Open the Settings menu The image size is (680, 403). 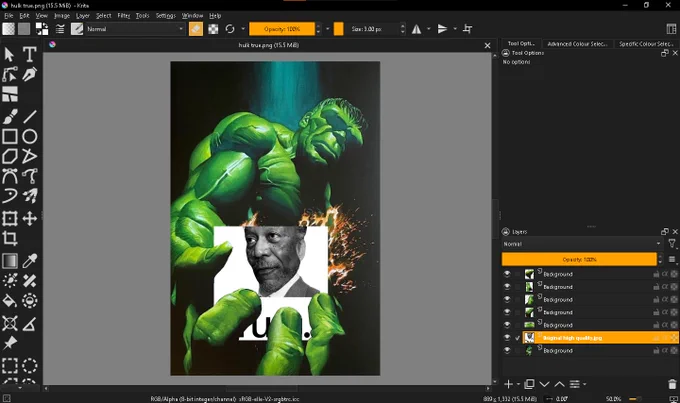165,16
